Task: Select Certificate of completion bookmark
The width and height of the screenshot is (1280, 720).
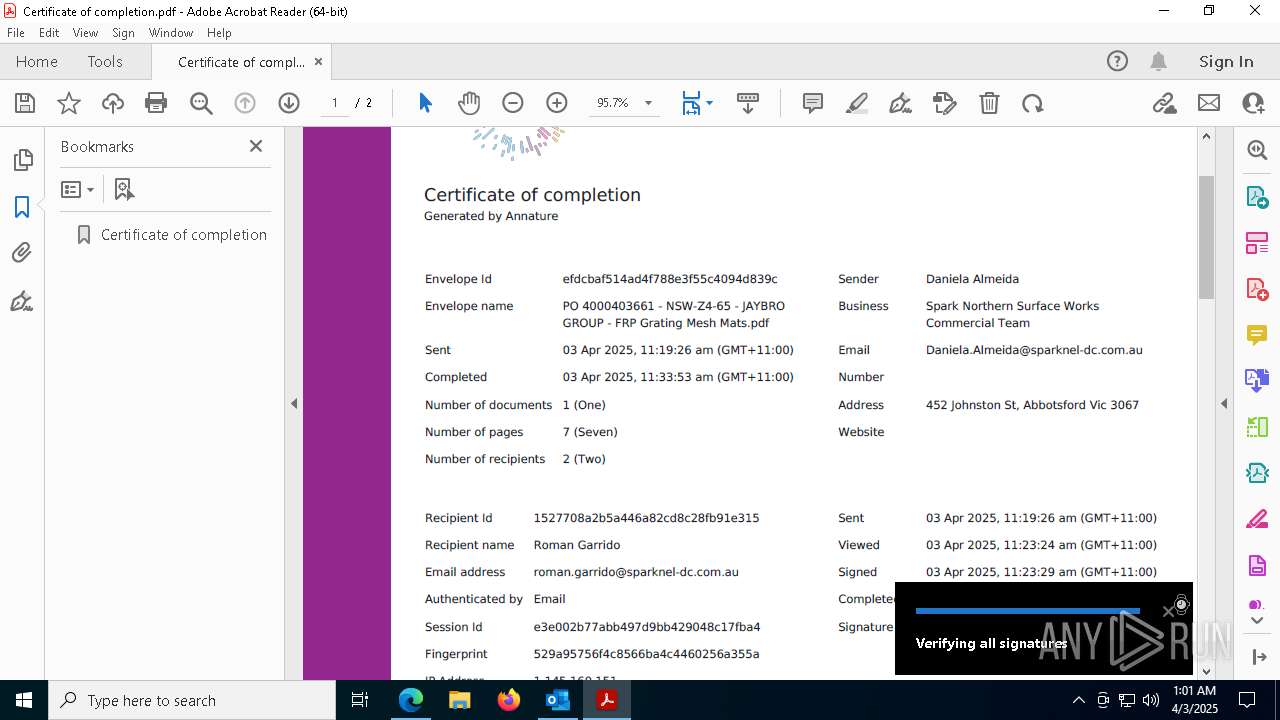Action: pyautogui.click(x=184, y=235)
